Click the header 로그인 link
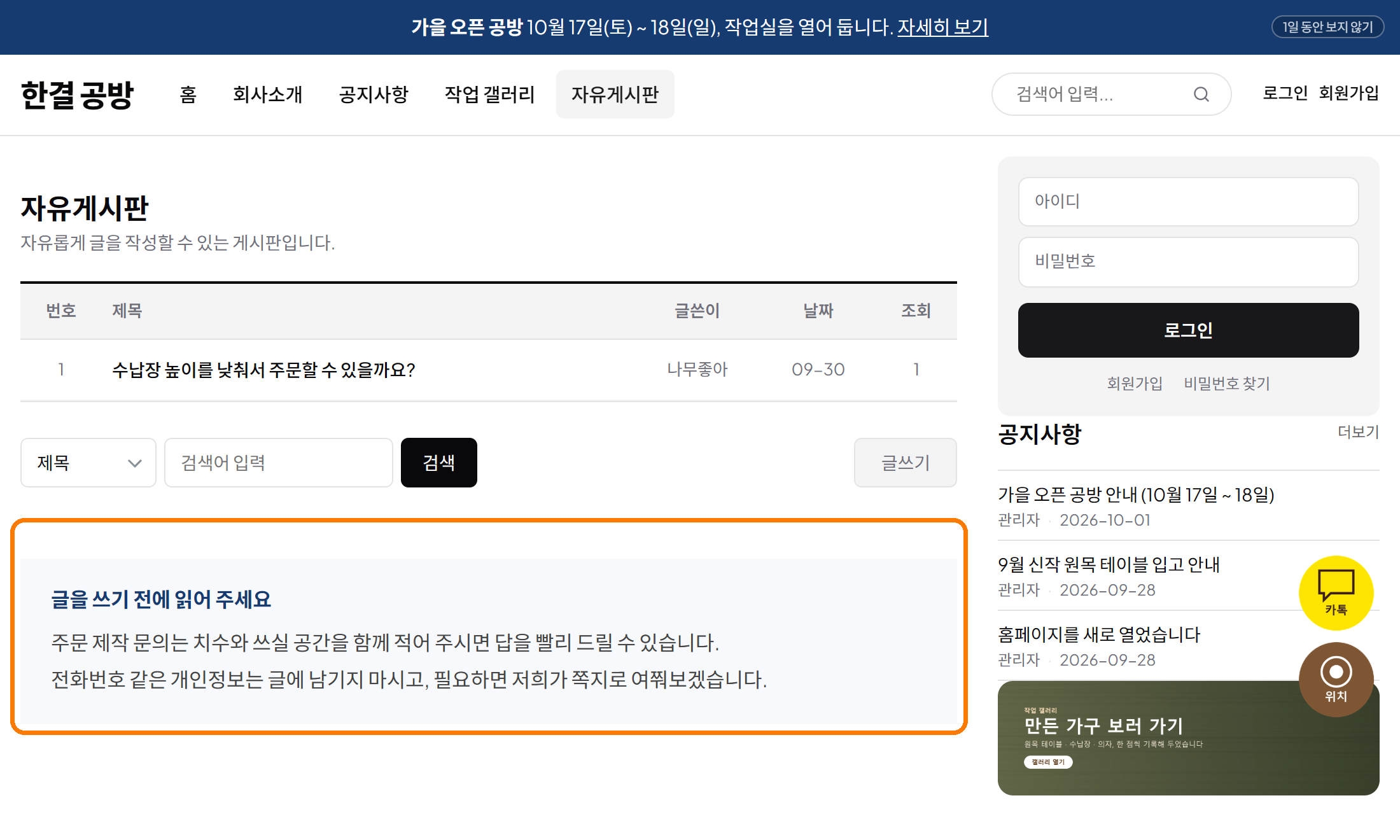The width and height of the screenshot is (1400, 840). click(1285, 93)
